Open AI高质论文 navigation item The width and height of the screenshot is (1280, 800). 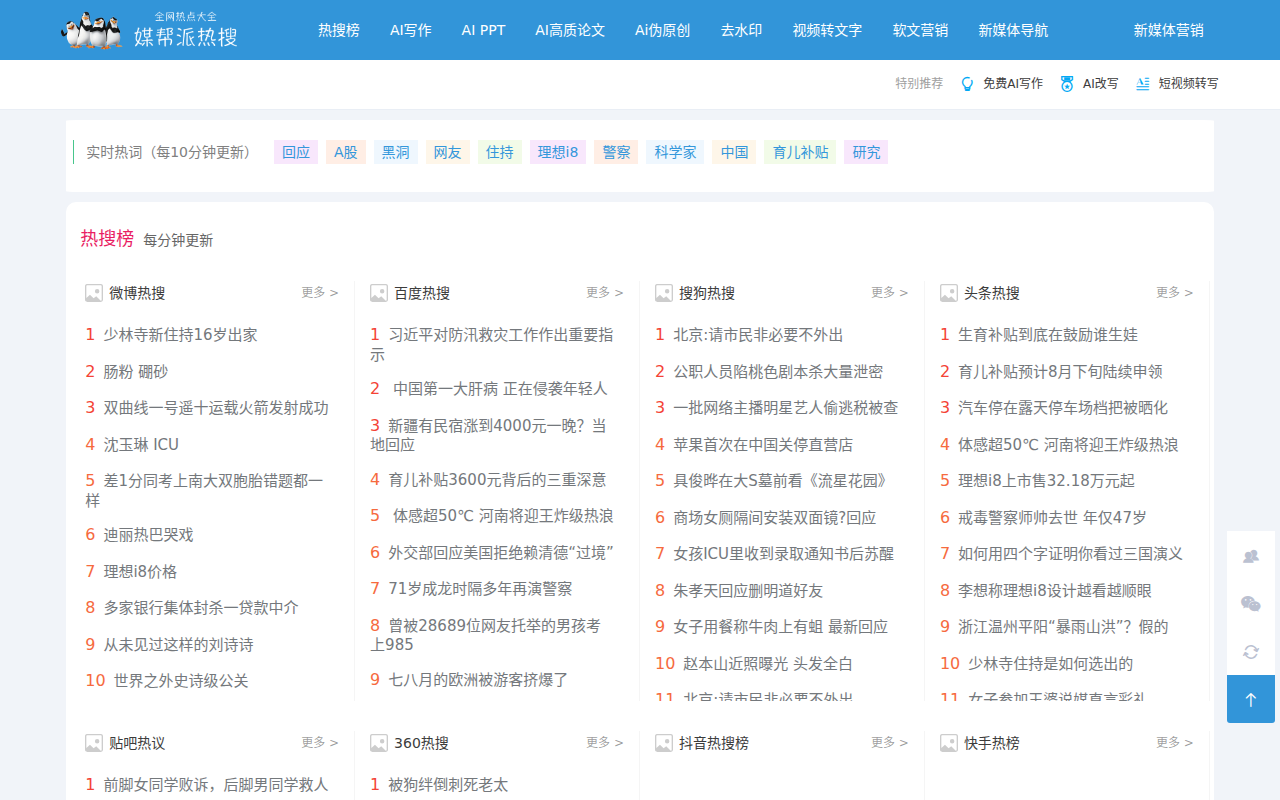point(570,30)
